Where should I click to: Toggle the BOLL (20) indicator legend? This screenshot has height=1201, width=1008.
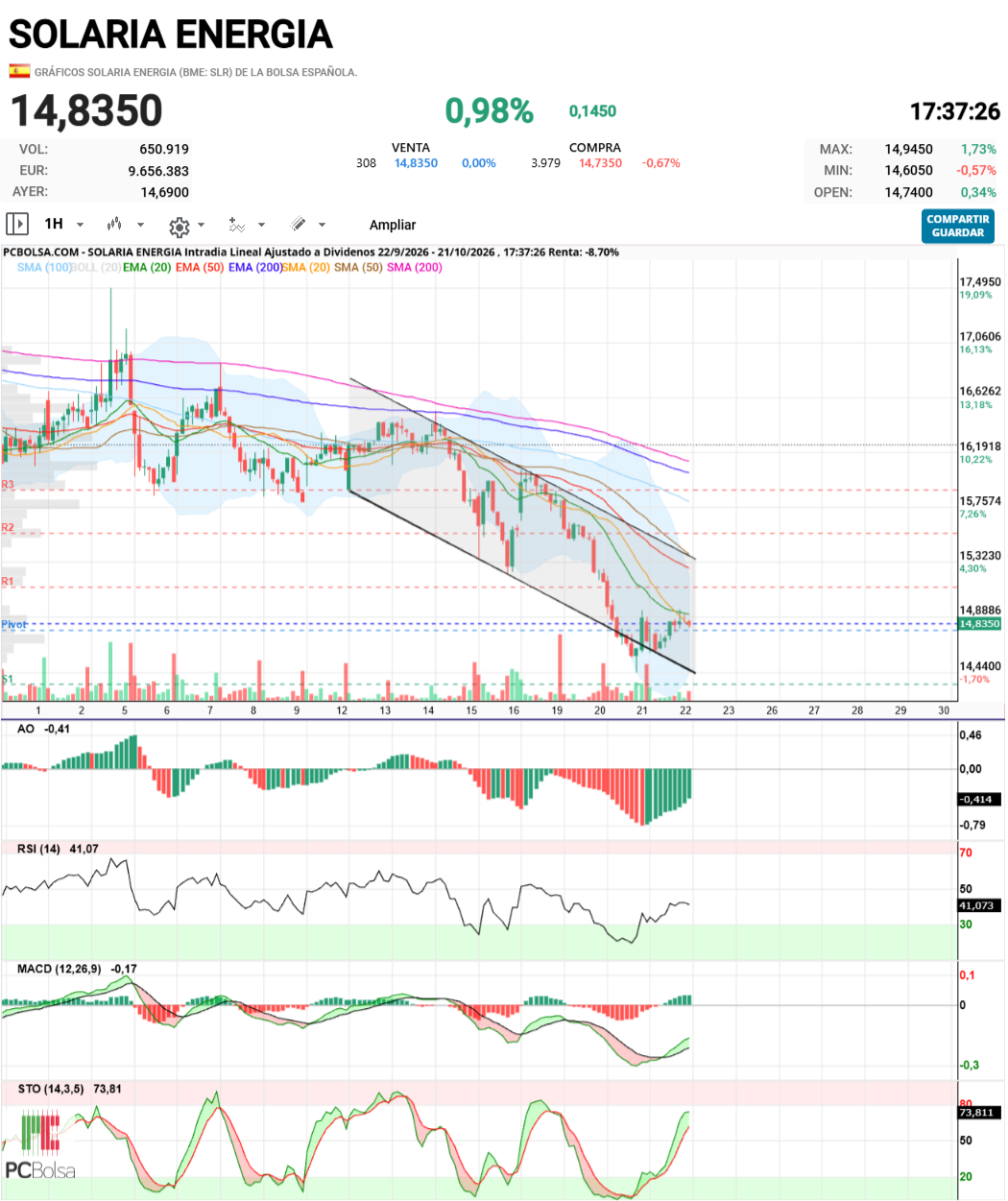96,267
